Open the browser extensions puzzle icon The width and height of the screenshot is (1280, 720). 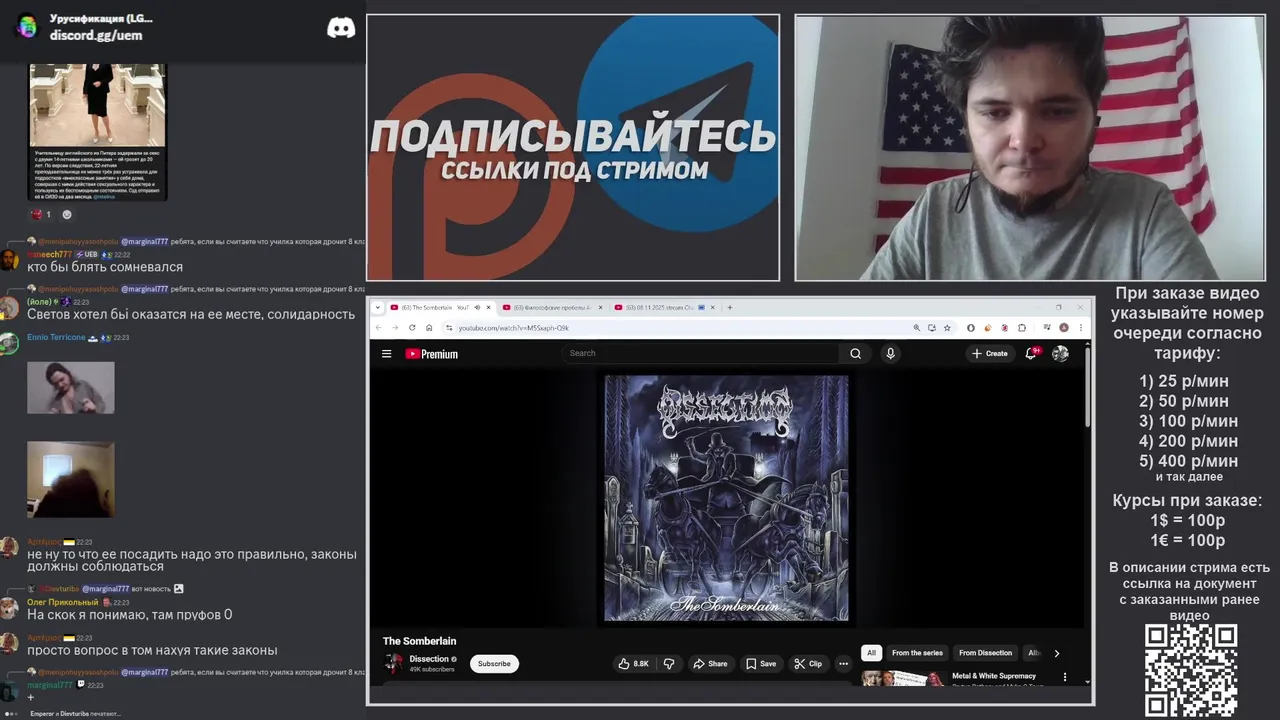point(1021,327)
